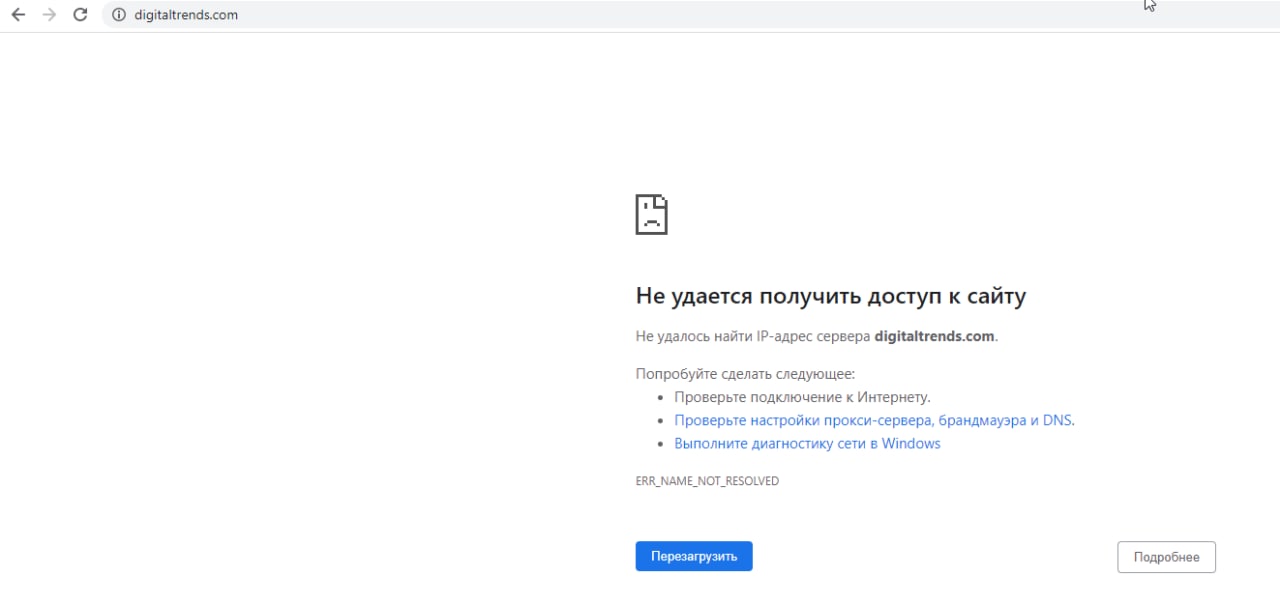1280x605 pixels.
Task: Click the Попробуйте сделать следующее text
Action: pyautogui.click(x=745, y=374)
